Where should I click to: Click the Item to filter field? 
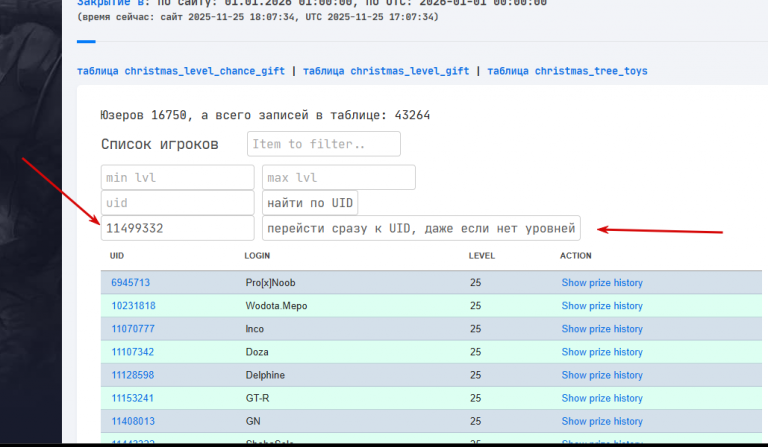pos(324,144)
